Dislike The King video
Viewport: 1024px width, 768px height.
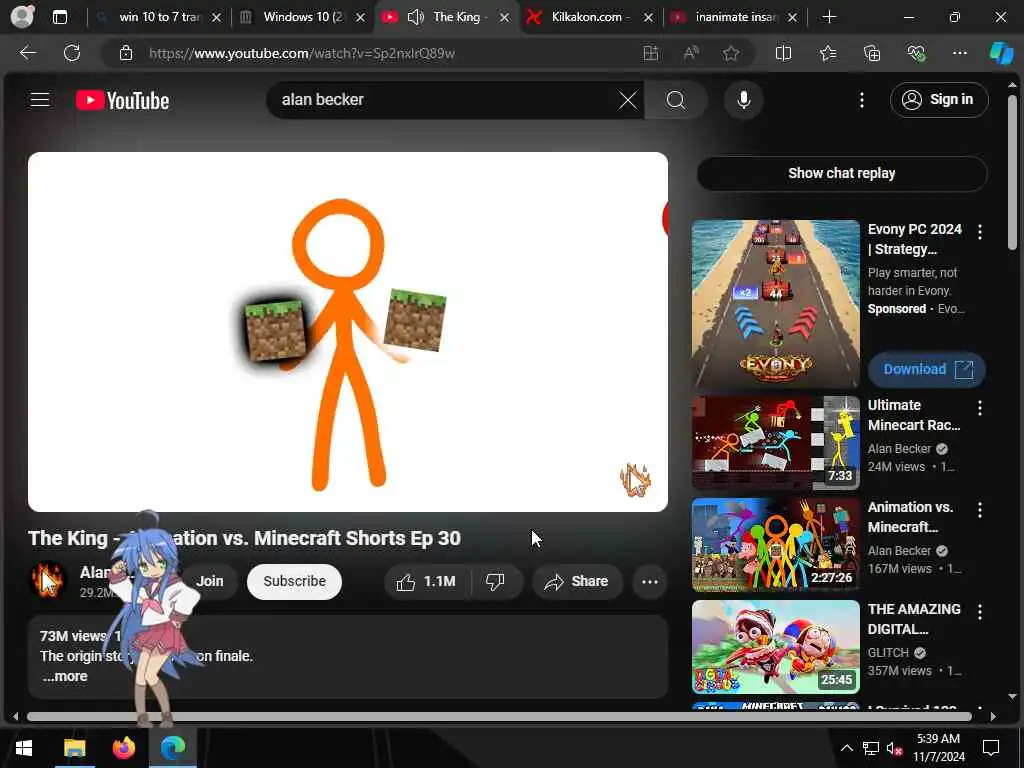pos(496,581)
